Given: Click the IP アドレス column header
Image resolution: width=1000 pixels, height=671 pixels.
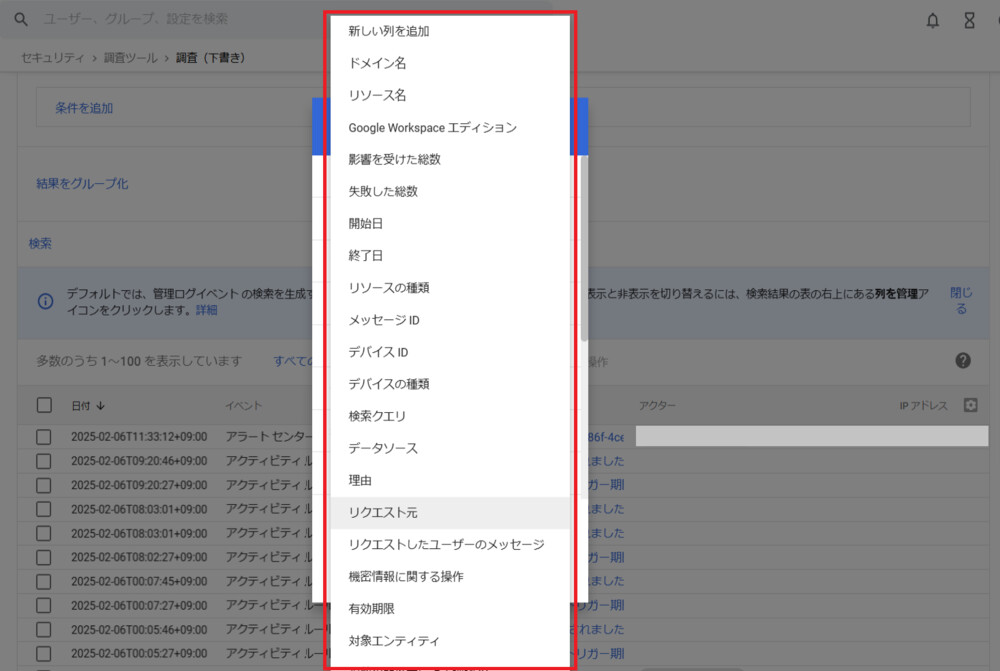Looking at the screenshot, I should pyautogui.click(x=923, y=406).
